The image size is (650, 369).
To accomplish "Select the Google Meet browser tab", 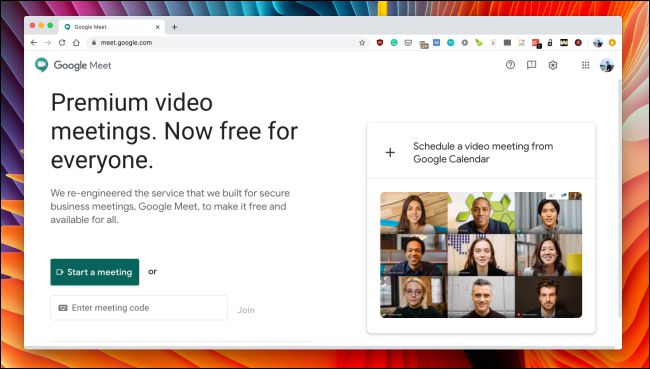I will point(112,27).
